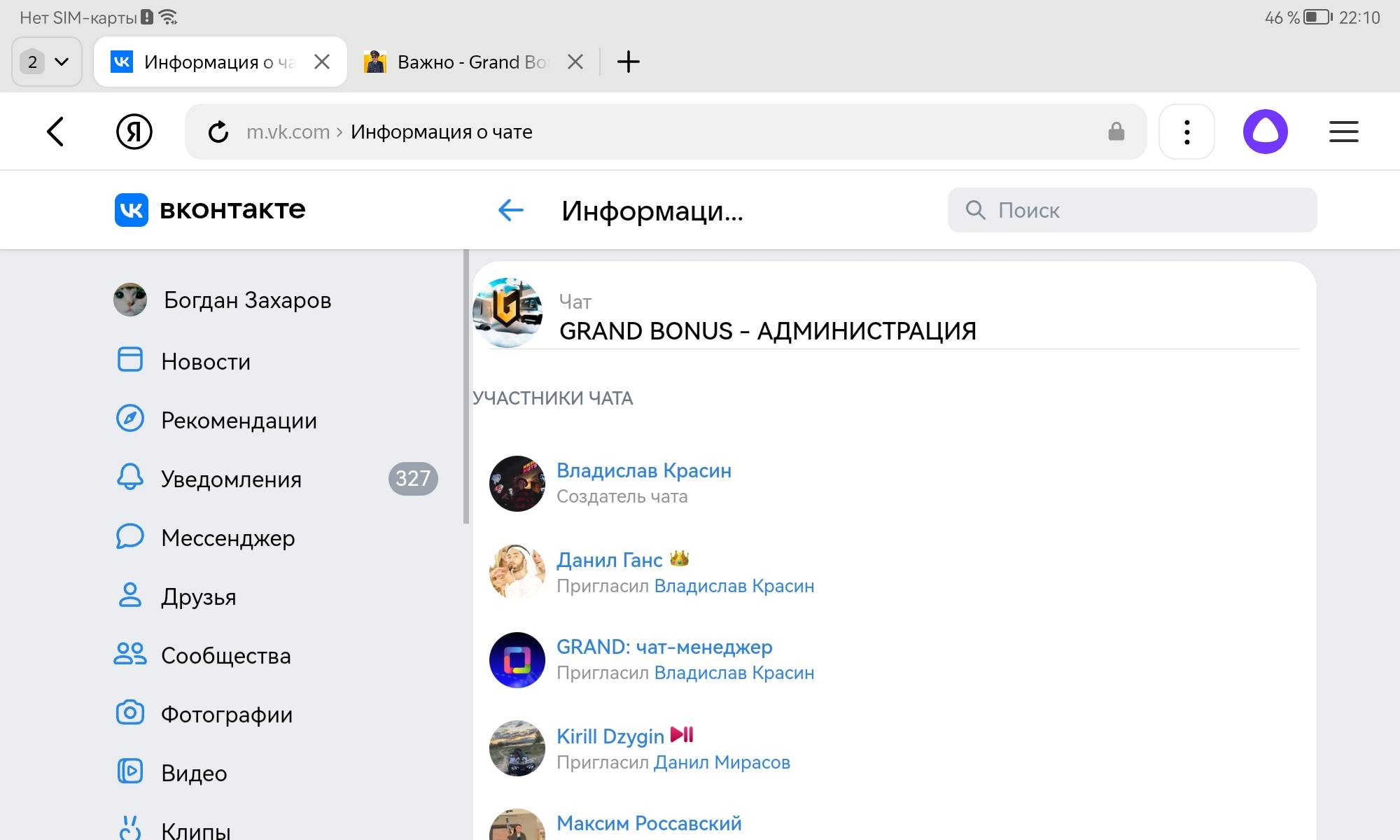This screenshot has height=840, width=1400.
Task: Tap the address bar showing m.vk.com
Action: (x=665, y=132)
